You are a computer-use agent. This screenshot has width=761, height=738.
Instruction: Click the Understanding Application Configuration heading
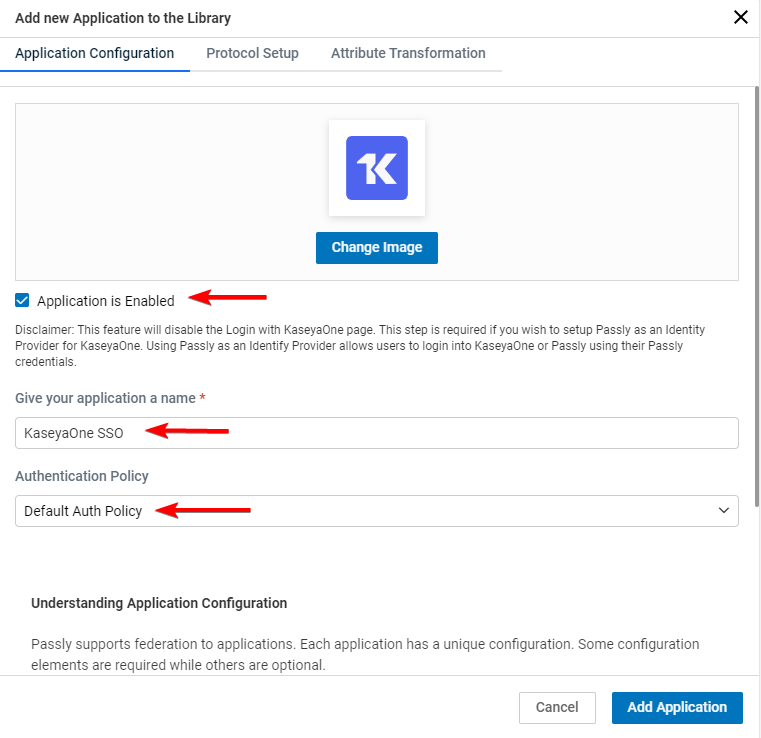point(159,603)
